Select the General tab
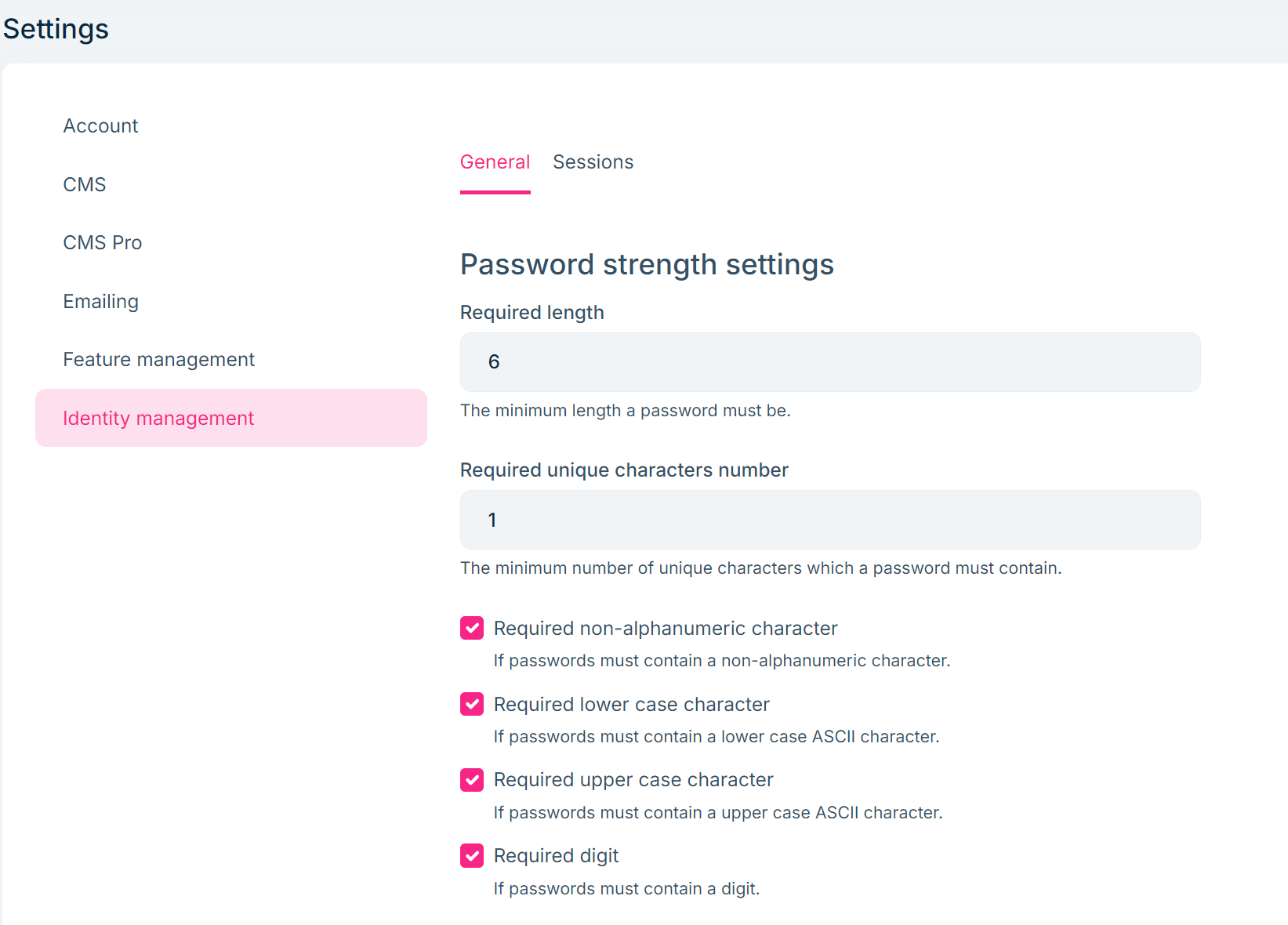Viewport: 1288px width, 925px height. point(495,162)
